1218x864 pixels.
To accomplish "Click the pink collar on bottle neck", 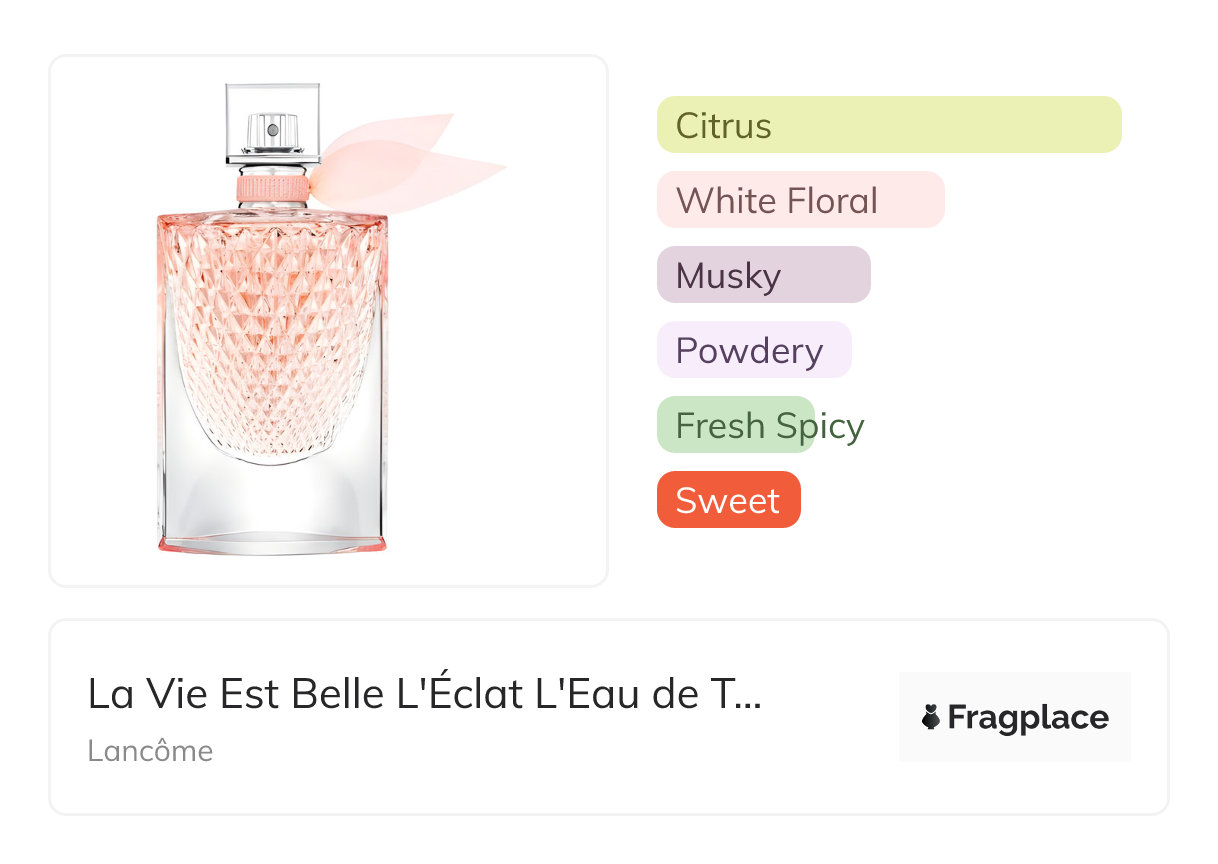I will (x=271, y=188).
